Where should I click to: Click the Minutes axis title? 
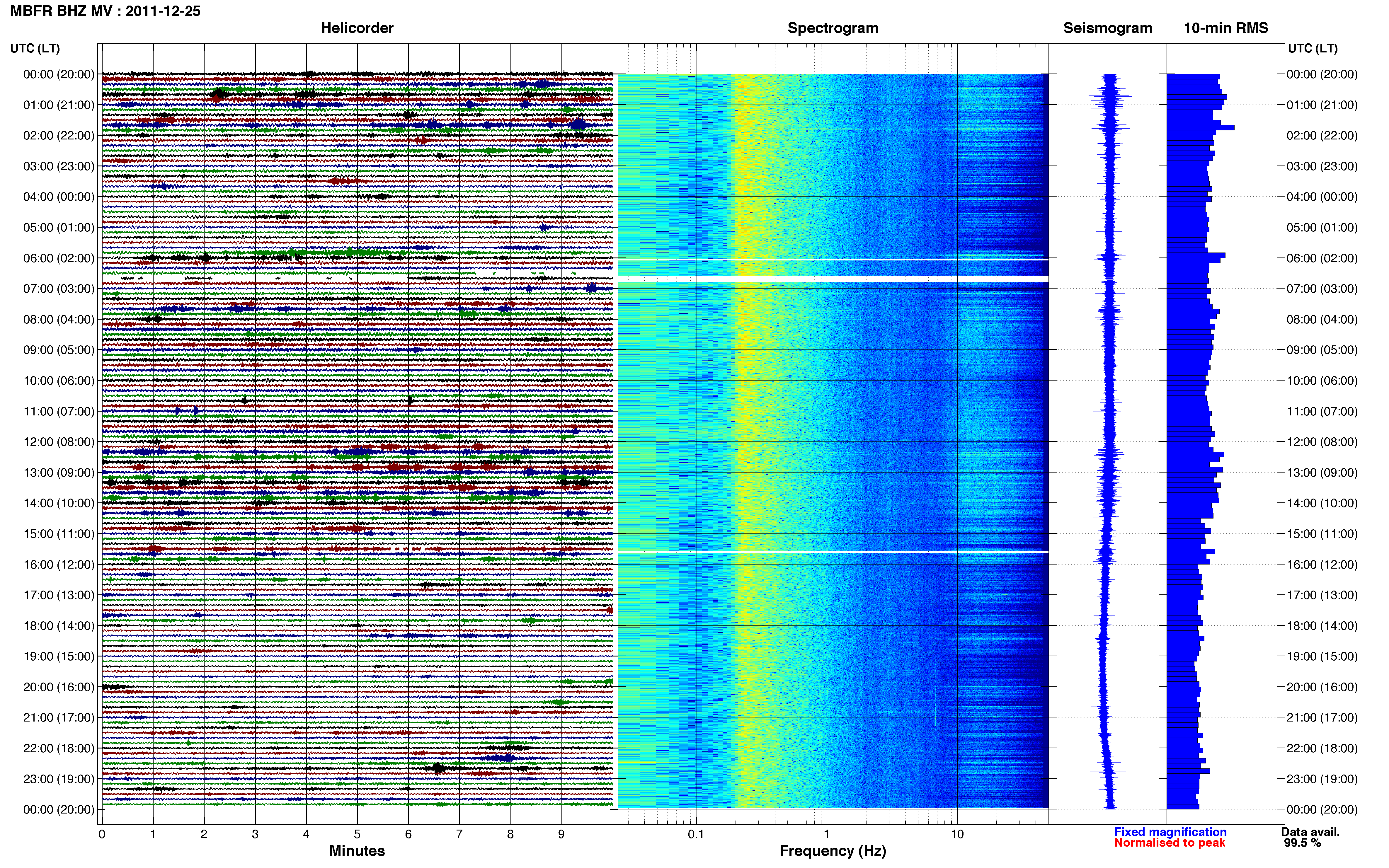click(x=357, y=851)
